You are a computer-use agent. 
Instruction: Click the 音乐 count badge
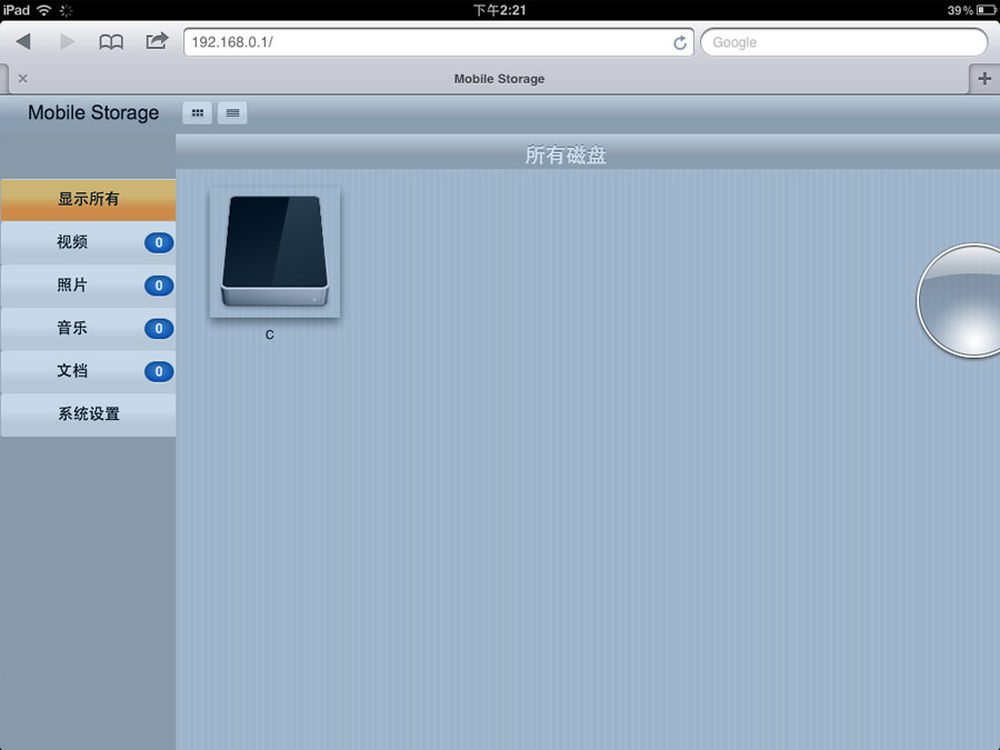pyautogui.click(x=159, y=328)
